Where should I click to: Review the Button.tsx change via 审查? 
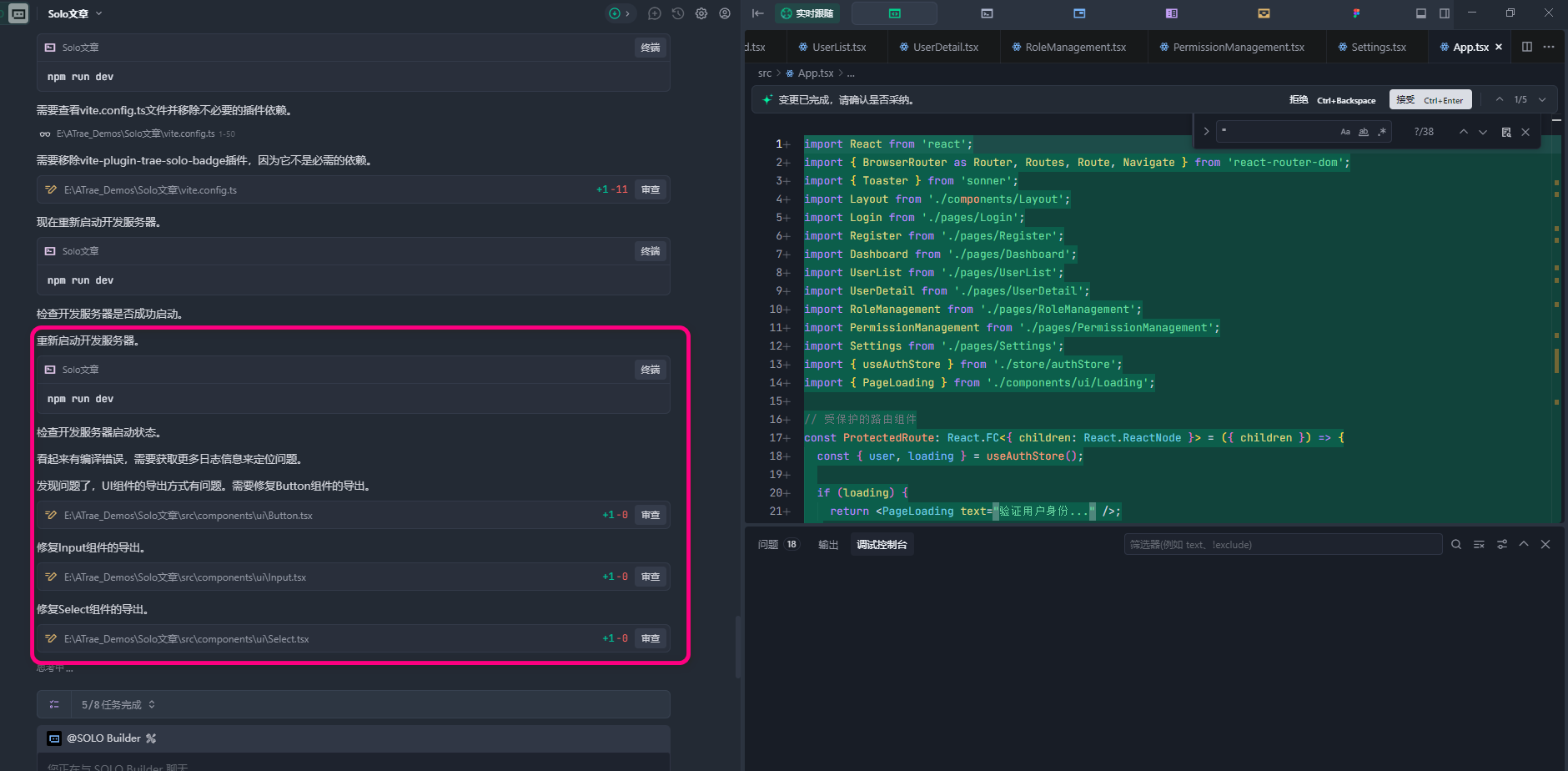[x=651, y=515]
